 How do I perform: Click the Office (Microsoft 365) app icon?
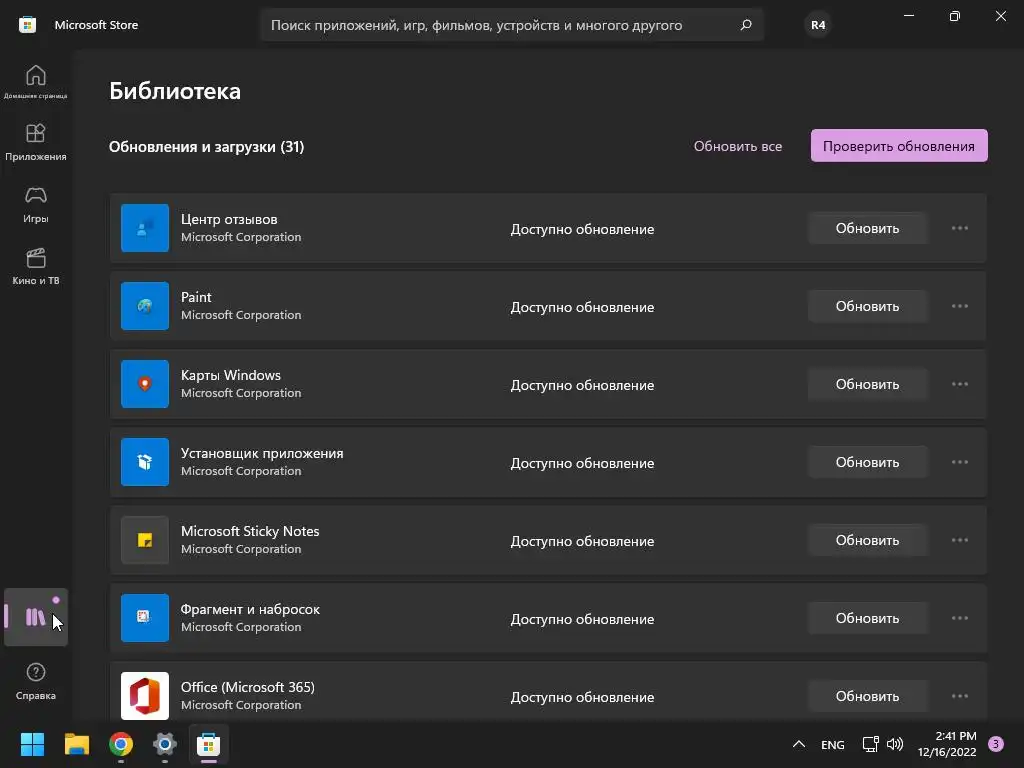(145, 696)
